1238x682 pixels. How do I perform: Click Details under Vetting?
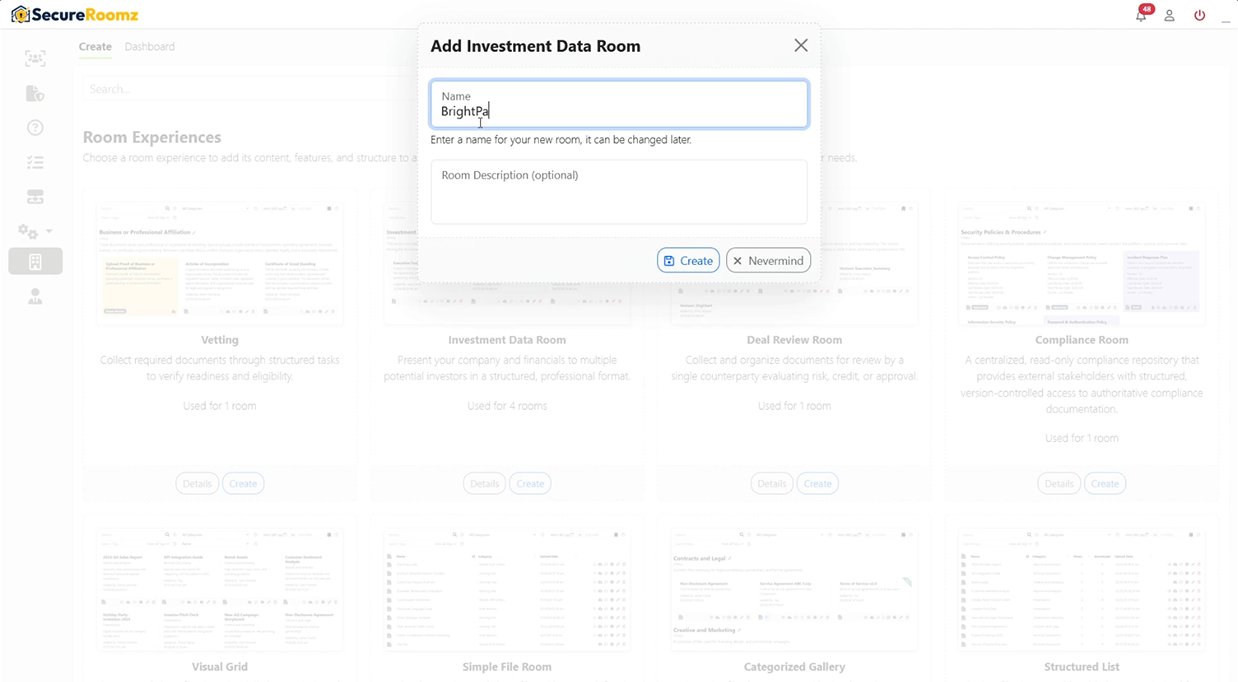(197, 483)
